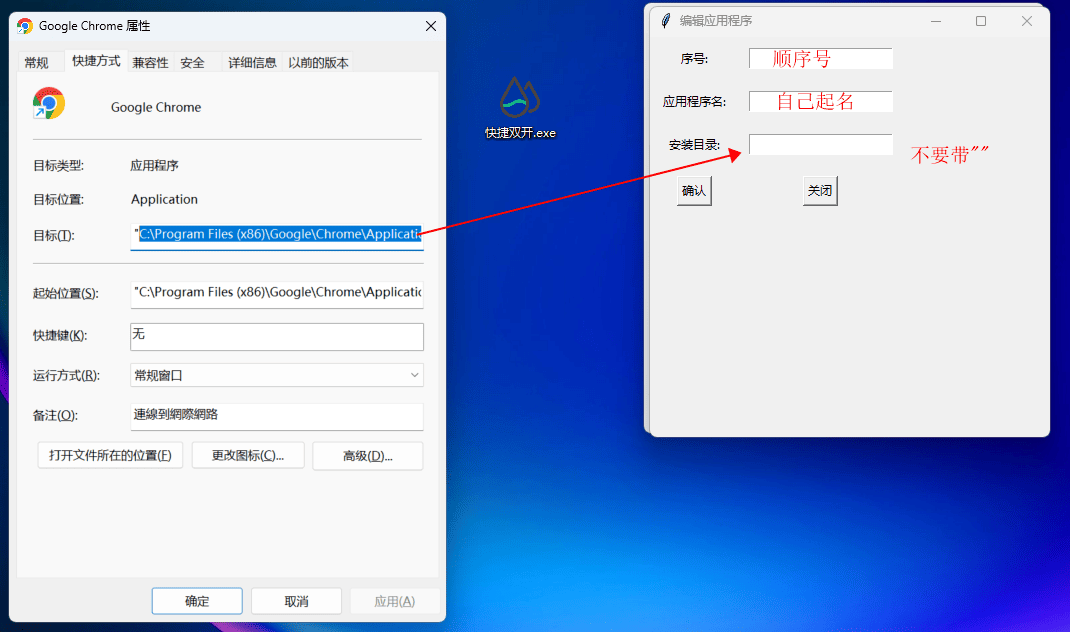The image size is (1070, 632).
Task: Click the feather icon in 编辑应用程序 title bar
Action: point(666,21)
